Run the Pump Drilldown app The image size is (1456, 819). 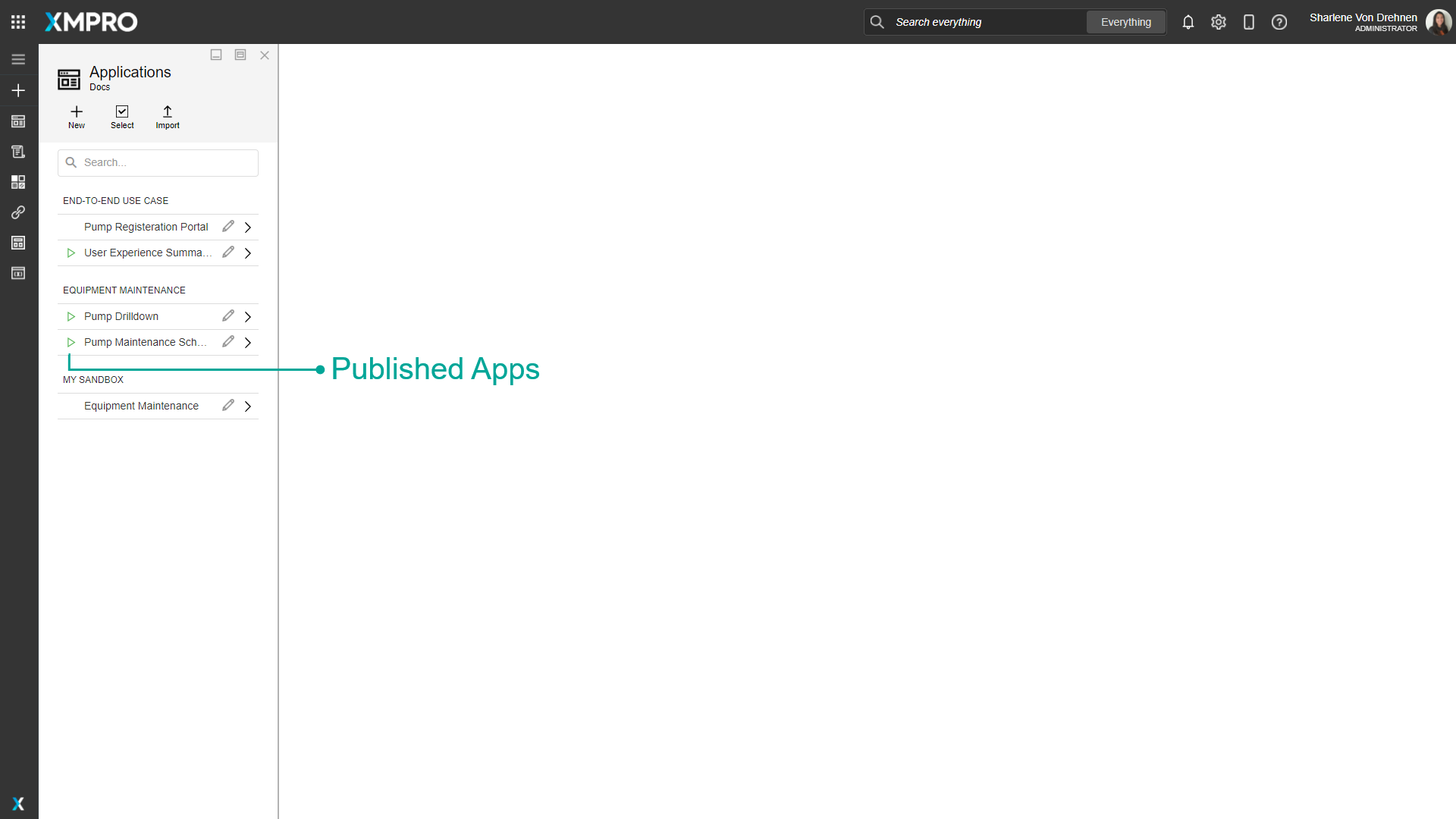(x=71, y=316)
